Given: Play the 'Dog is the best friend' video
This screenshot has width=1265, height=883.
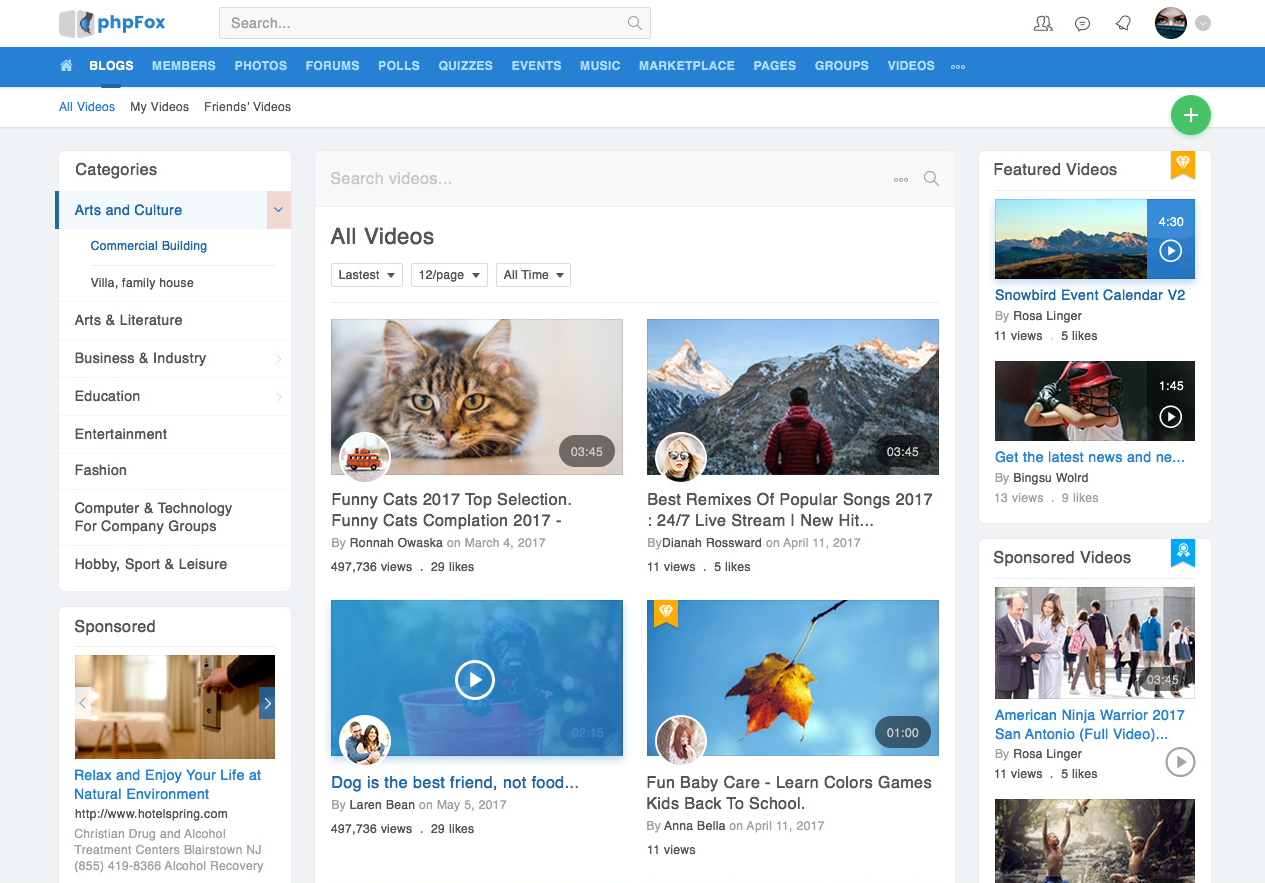Looking at the screenshot, I should pyautogui.click(x=475, y=680).
